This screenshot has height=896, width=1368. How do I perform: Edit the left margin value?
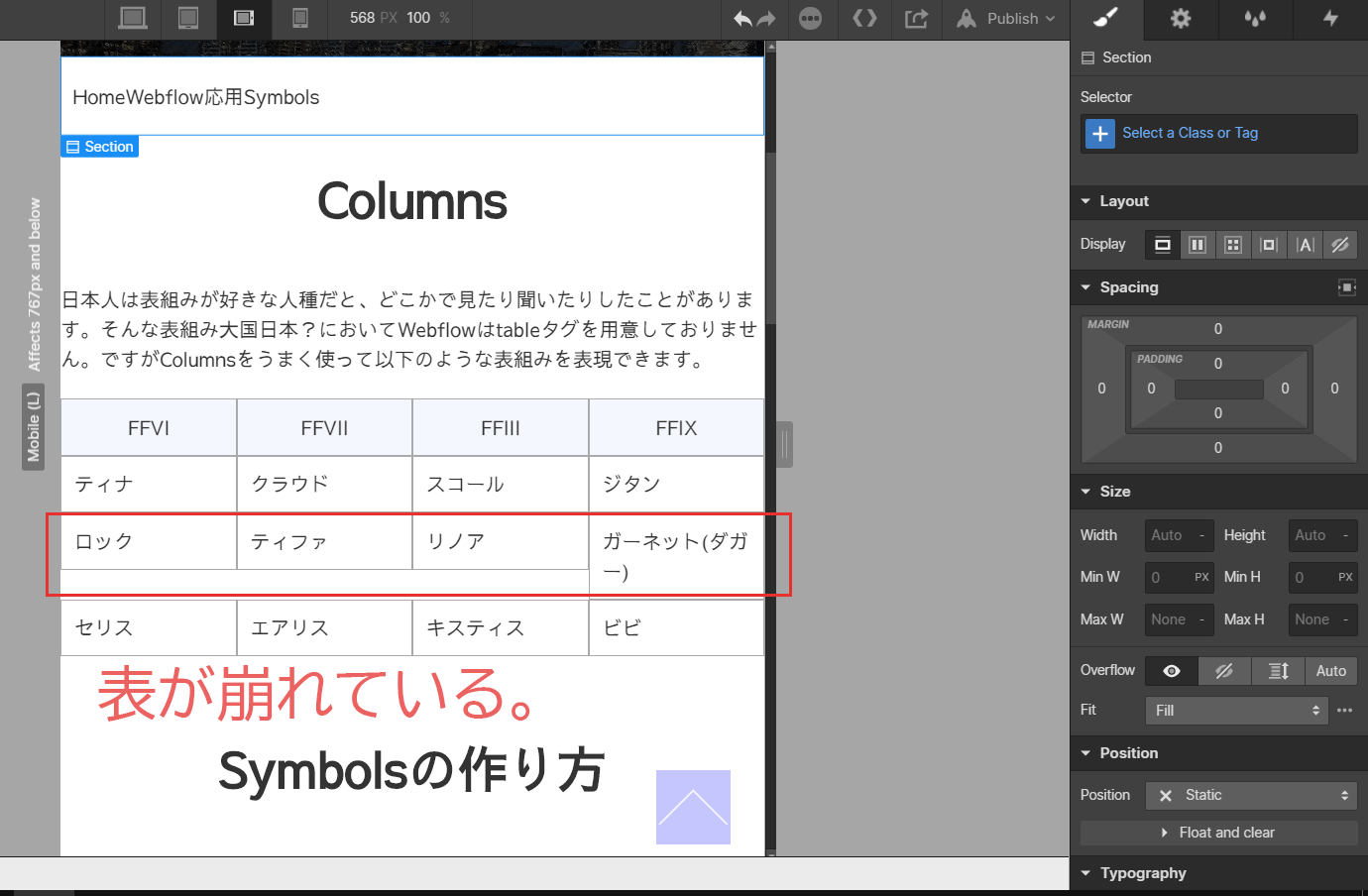[x=1101, y=389]
